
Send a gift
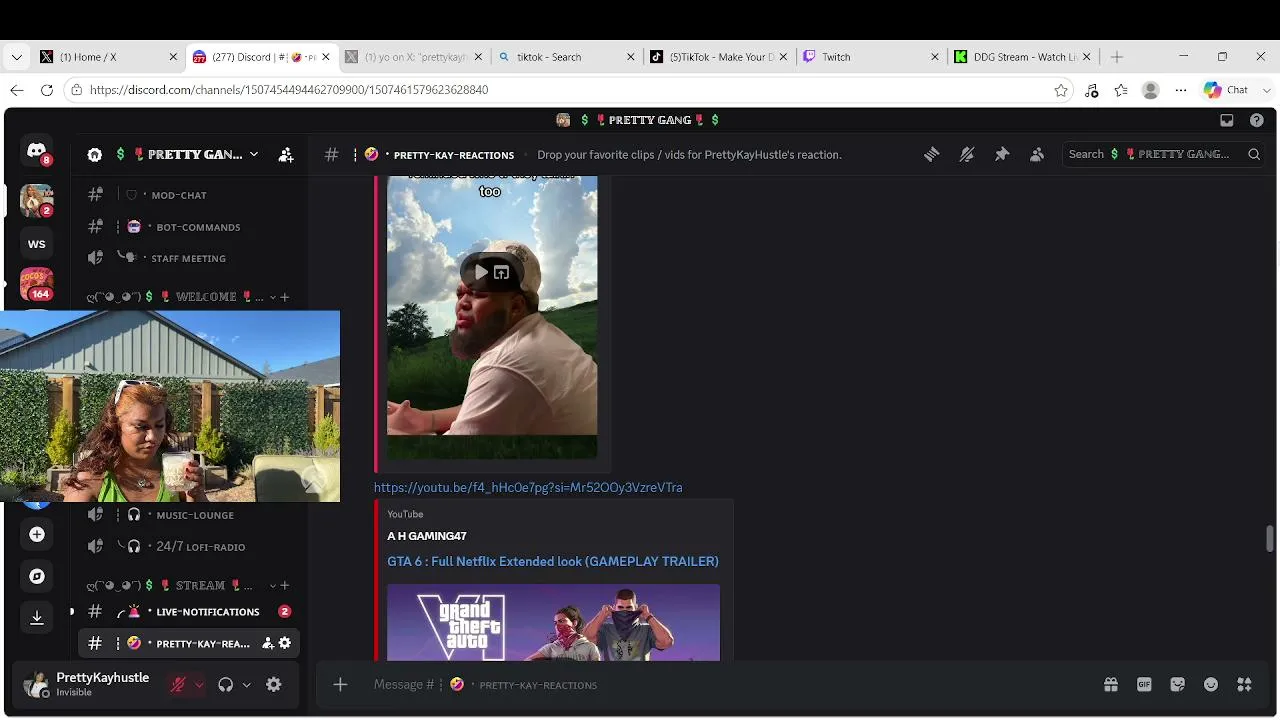(1111, 684)
